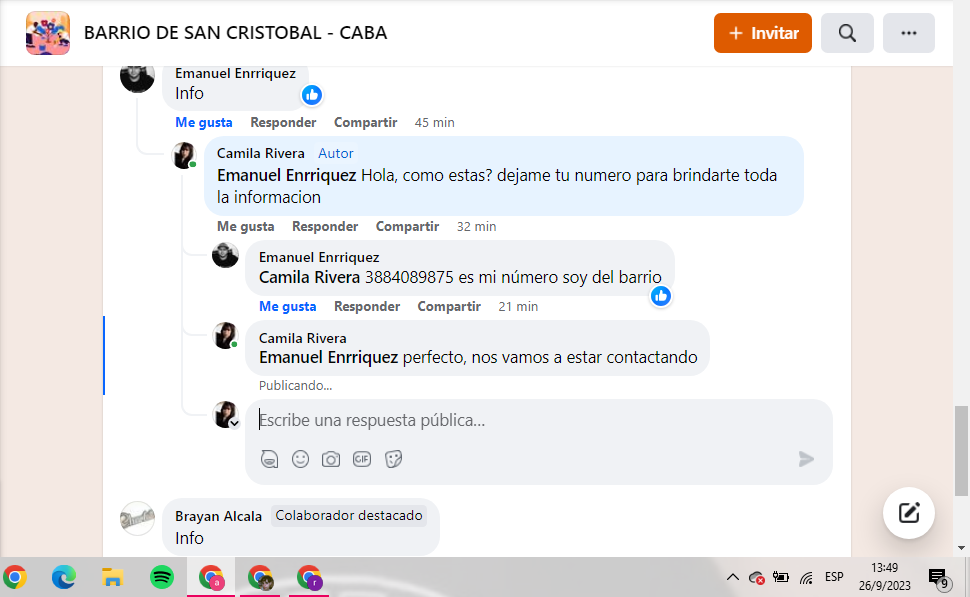Open the three-dots more options menu
The width and height of the screenshot is (970, 597).
pyautogui.click(x=908, y=33)
